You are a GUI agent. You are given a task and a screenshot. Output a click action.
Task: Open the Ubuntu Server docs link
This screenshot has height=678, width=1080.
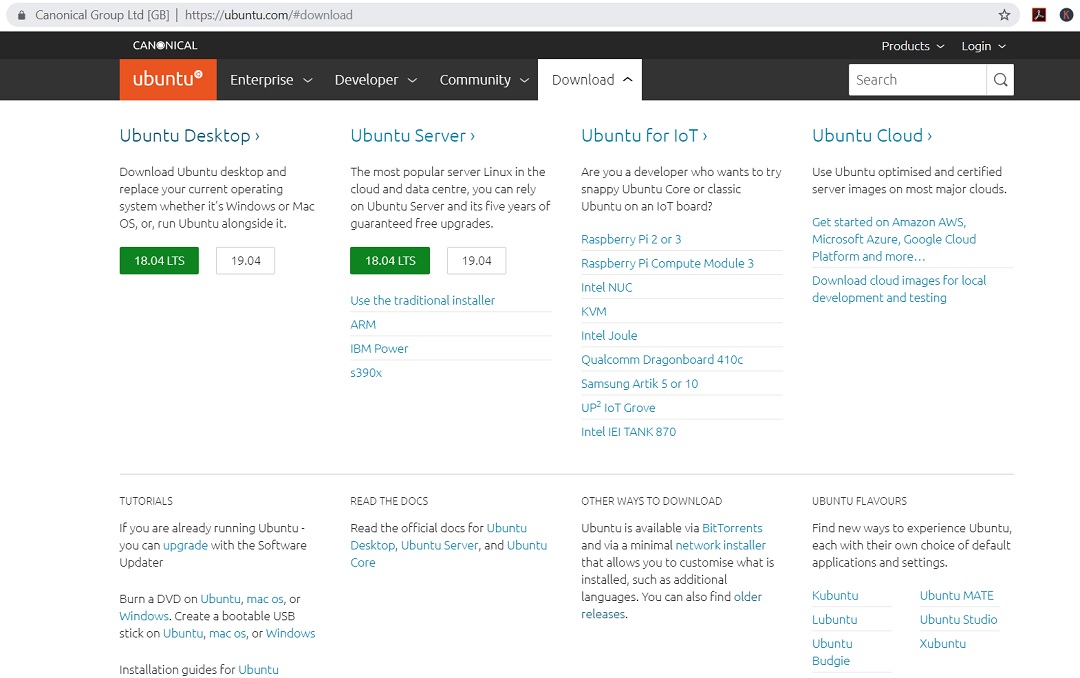(439, 545)
